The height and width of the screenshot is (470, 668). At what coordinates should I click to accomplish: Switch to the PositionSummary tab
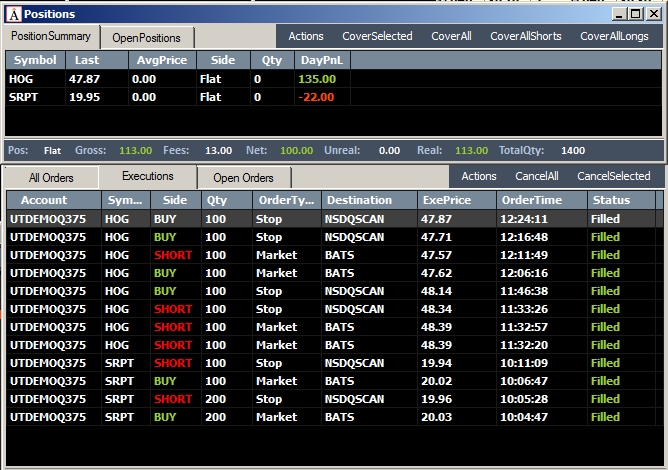click(51, 36)
